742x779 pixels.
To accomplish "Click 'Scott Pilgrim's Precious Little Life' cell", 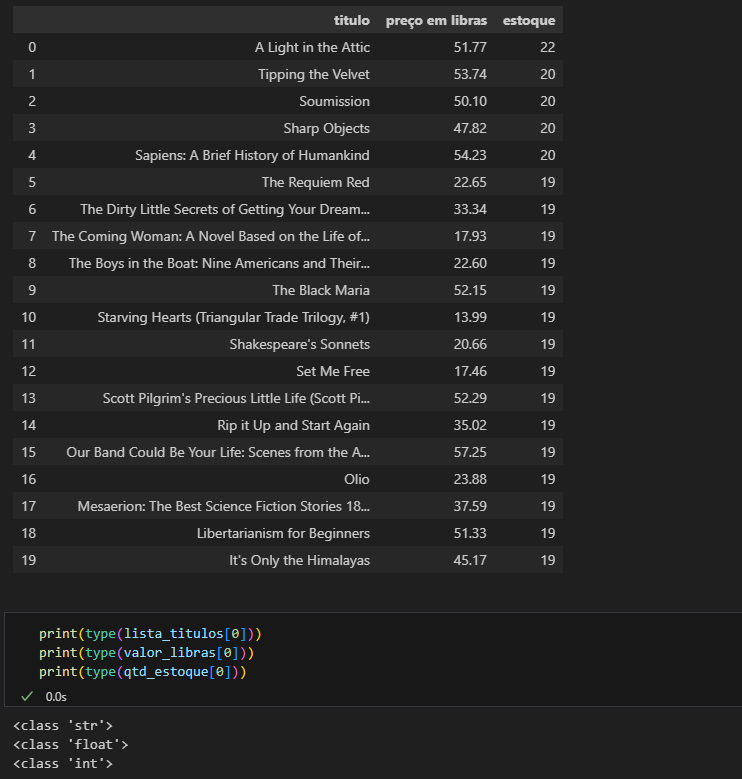I will [x=236, y=398].
